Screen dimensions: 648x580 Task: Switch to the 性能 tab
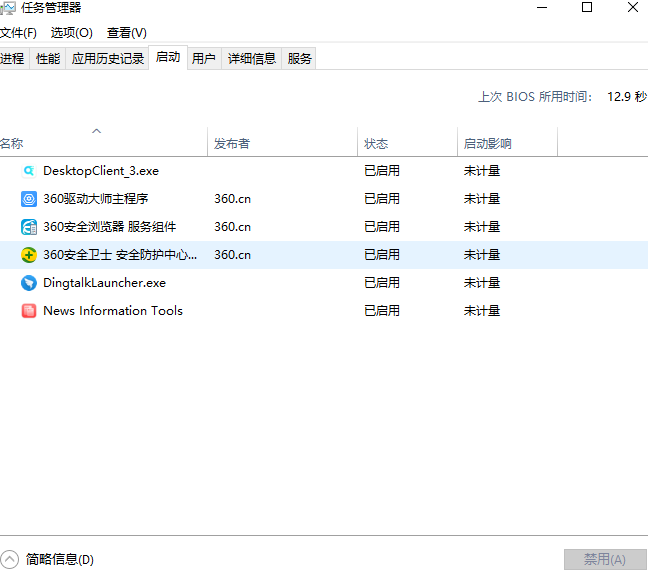click(48, 59)
